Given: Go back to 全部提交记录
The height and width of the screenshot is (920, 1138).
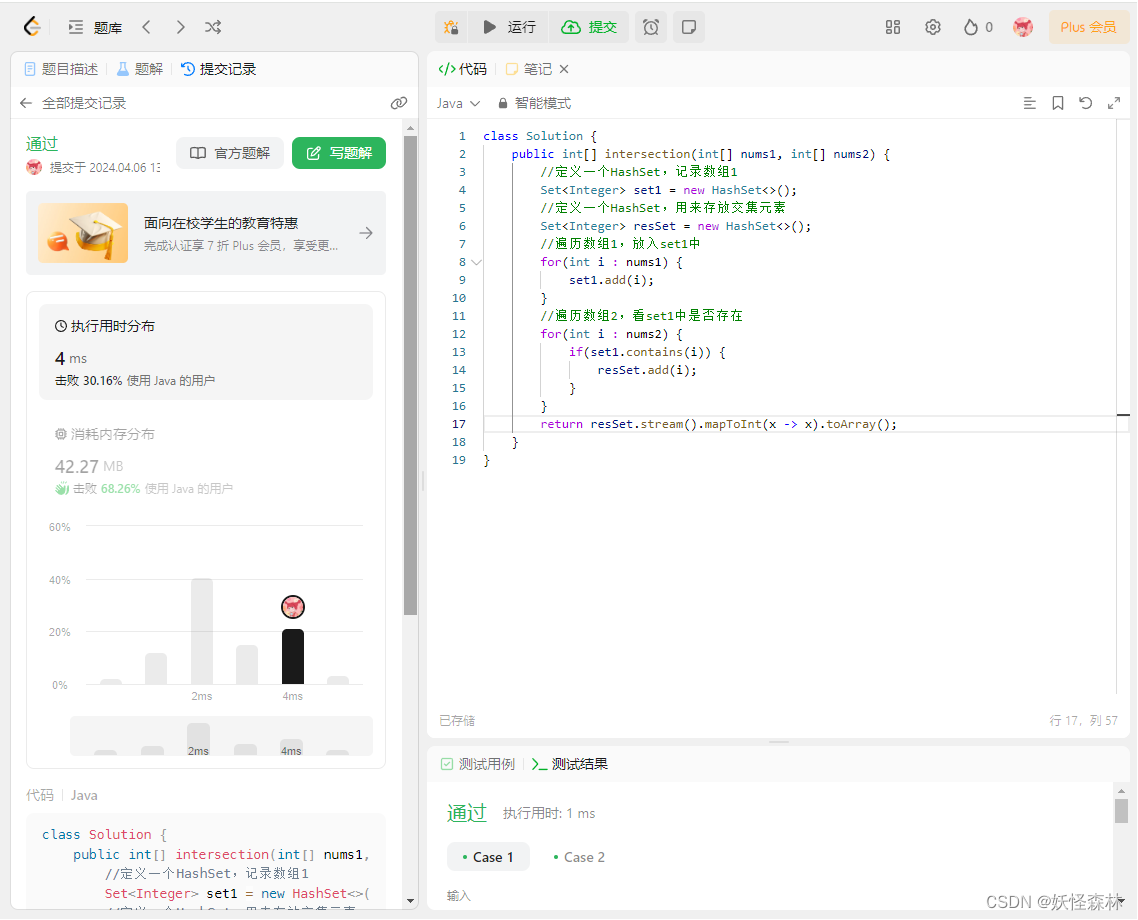Looking at the screenshot, I should 73,103.
